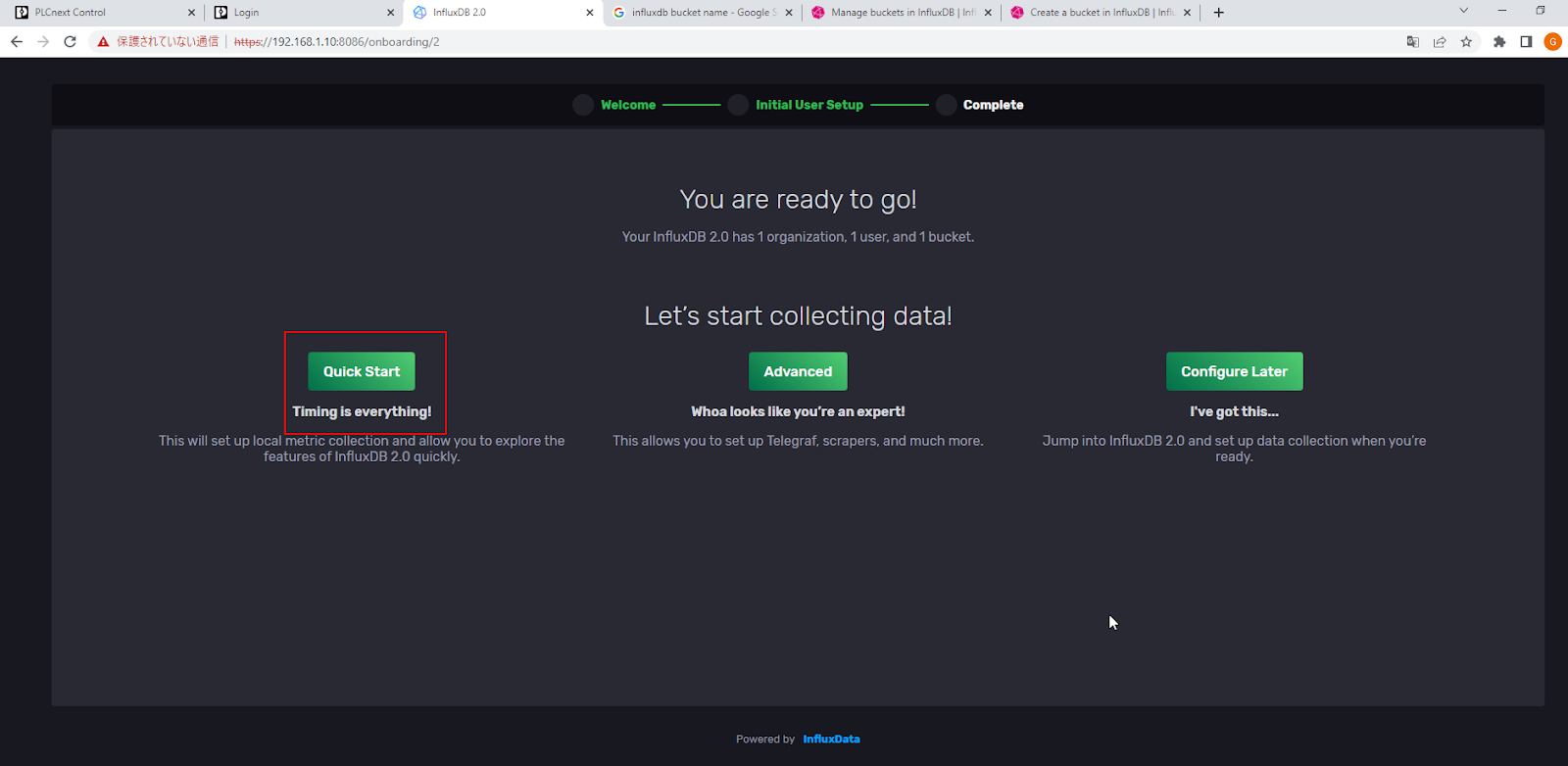The height and width of the screenshot is (766, 1568).
Task: Close the Create a bucket tab
Action: (x=1187, y=13)
